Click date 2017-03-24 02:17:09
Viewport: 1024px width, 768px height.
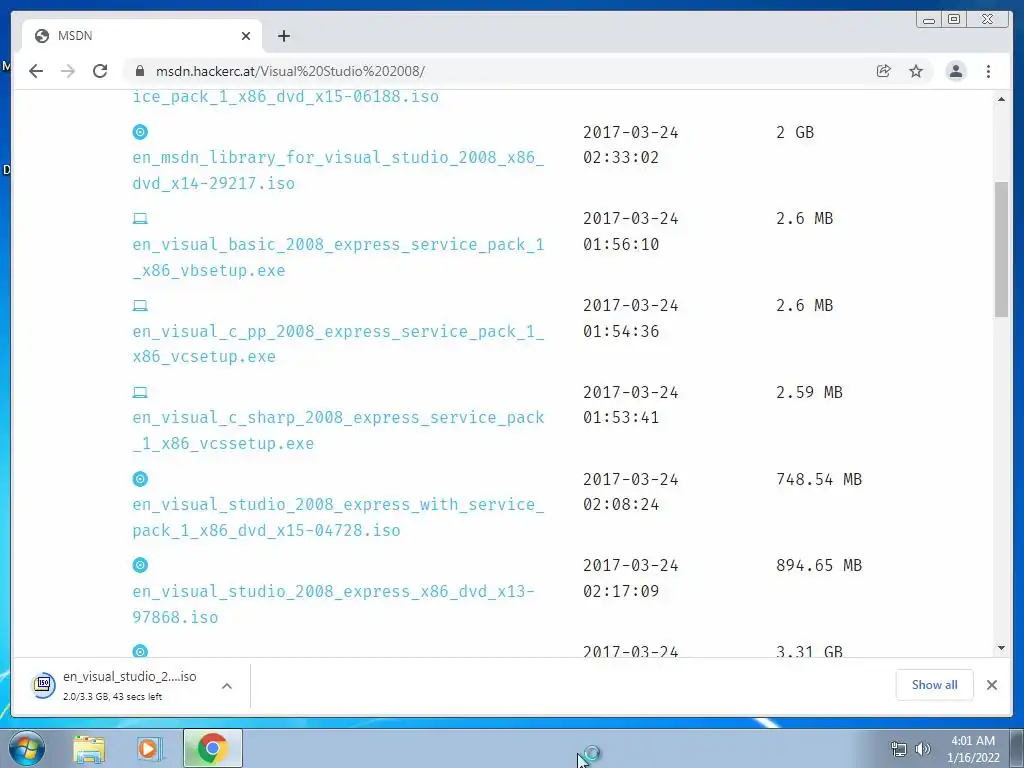631,578
